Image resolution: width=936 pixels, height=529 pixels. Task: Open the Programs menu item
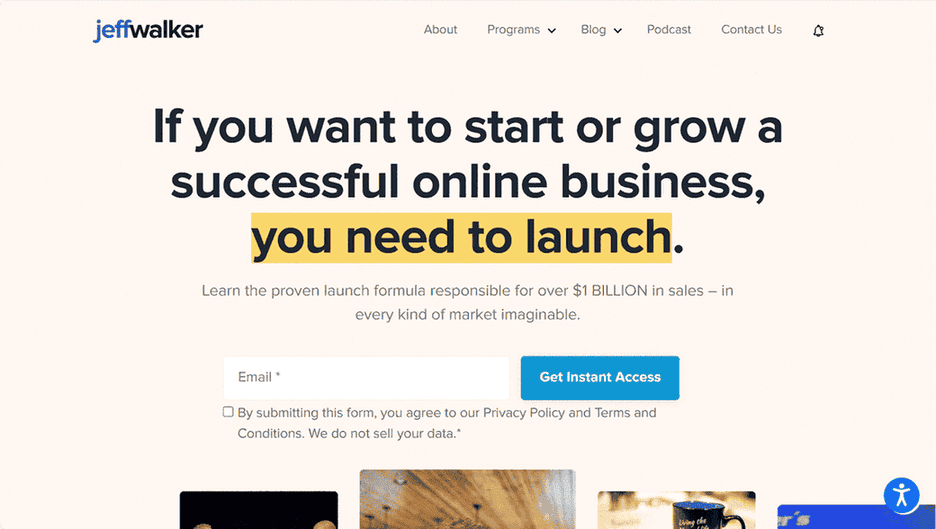click(513, 29)
